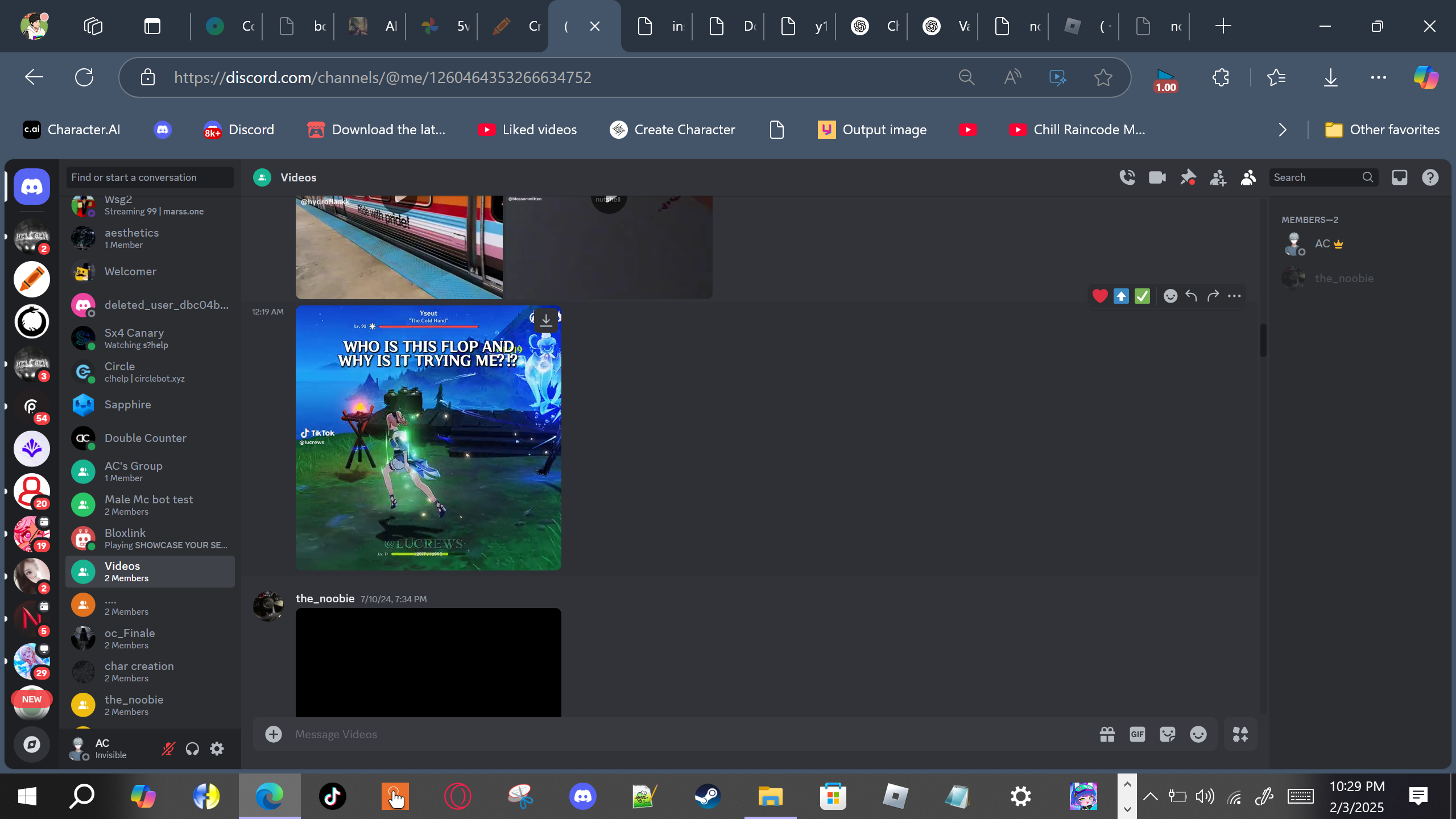Forward the hovered message

[x=1213, y=296]
